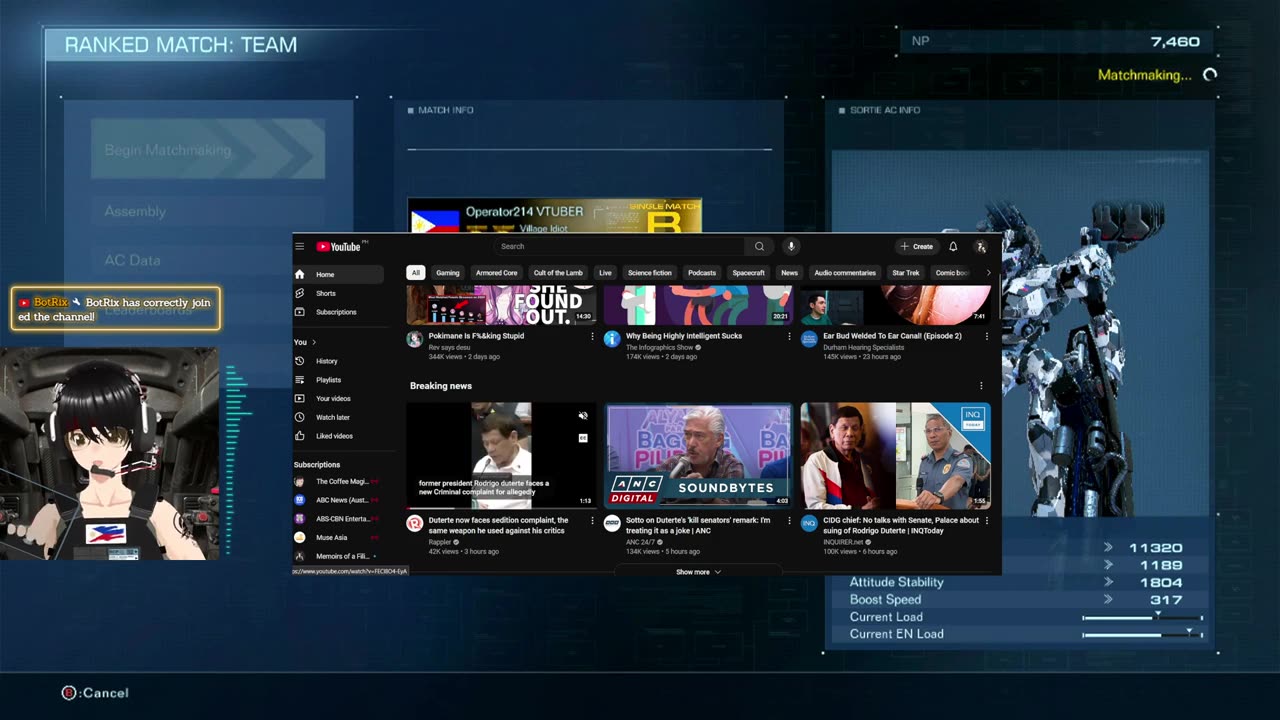Image resolution: width=1280 pixels, height=720 pixels.
Task: Click the search magnifier button
Action: 759,246
